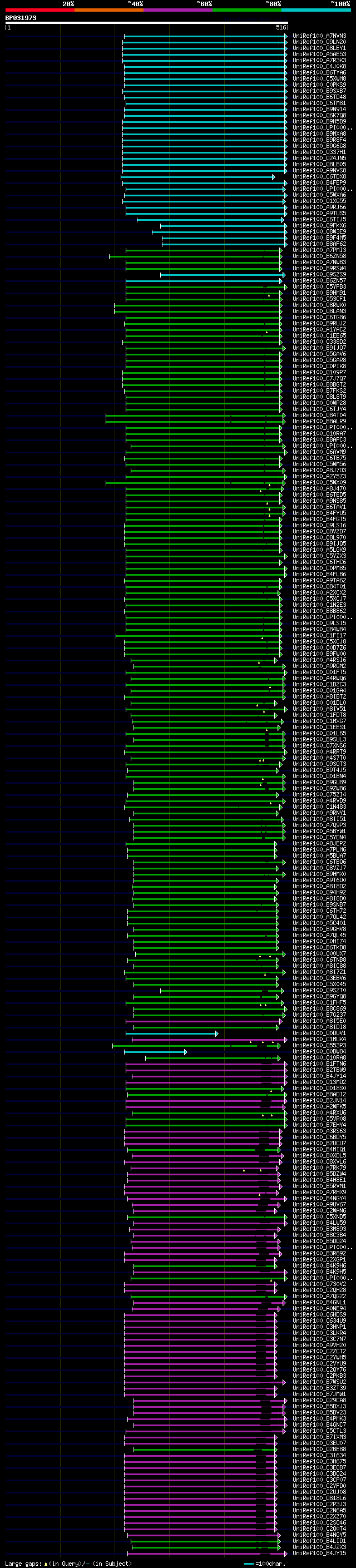
Task: Select the UniRef100_B8AF62 label
Action: click(319, 244)
